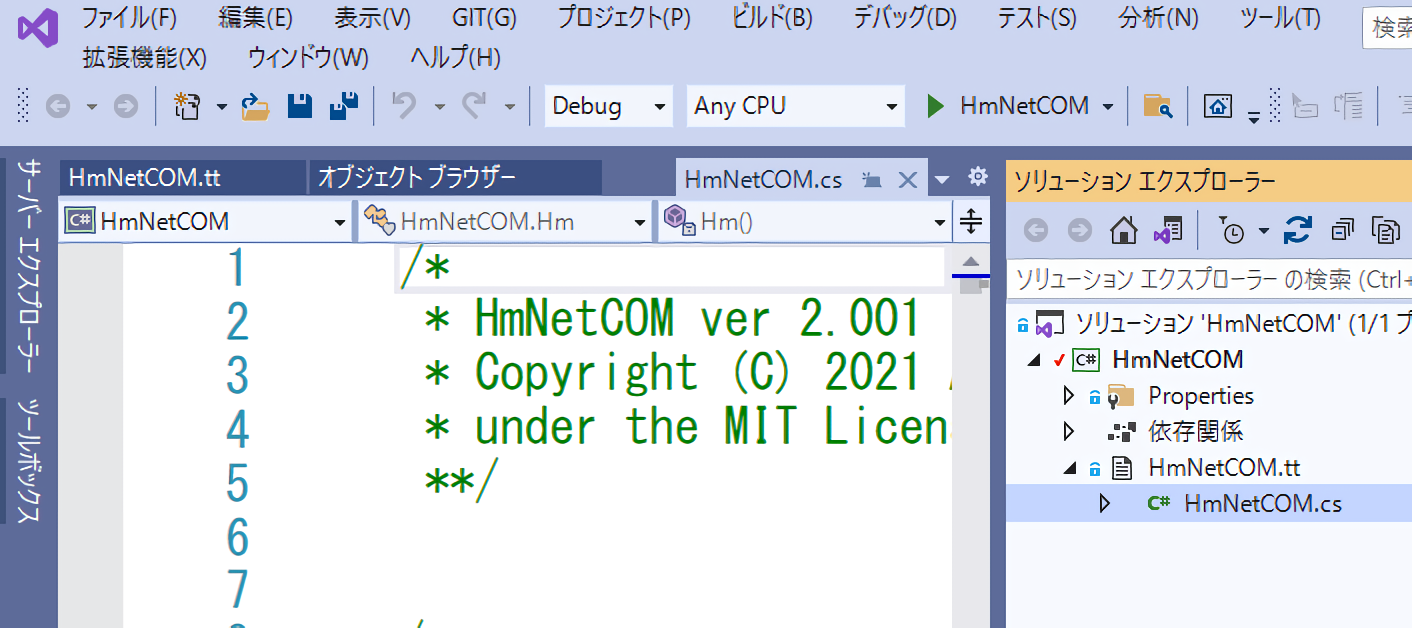
Task: Click the toolbar icon right of Find in Files
Action: [1218, 106]
